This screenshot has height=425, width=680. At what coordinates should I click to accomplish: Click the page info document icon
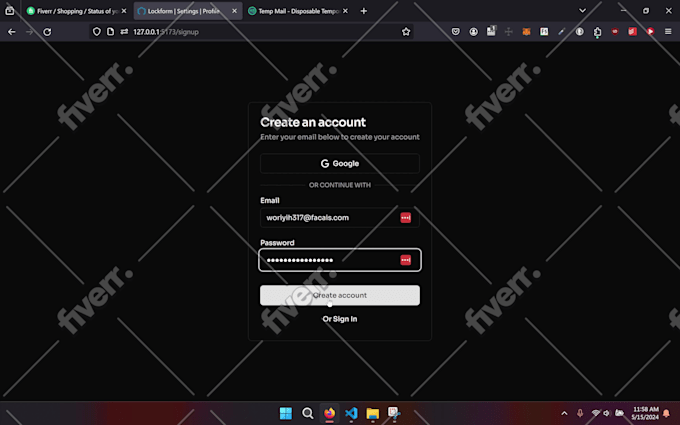point(111,32)
